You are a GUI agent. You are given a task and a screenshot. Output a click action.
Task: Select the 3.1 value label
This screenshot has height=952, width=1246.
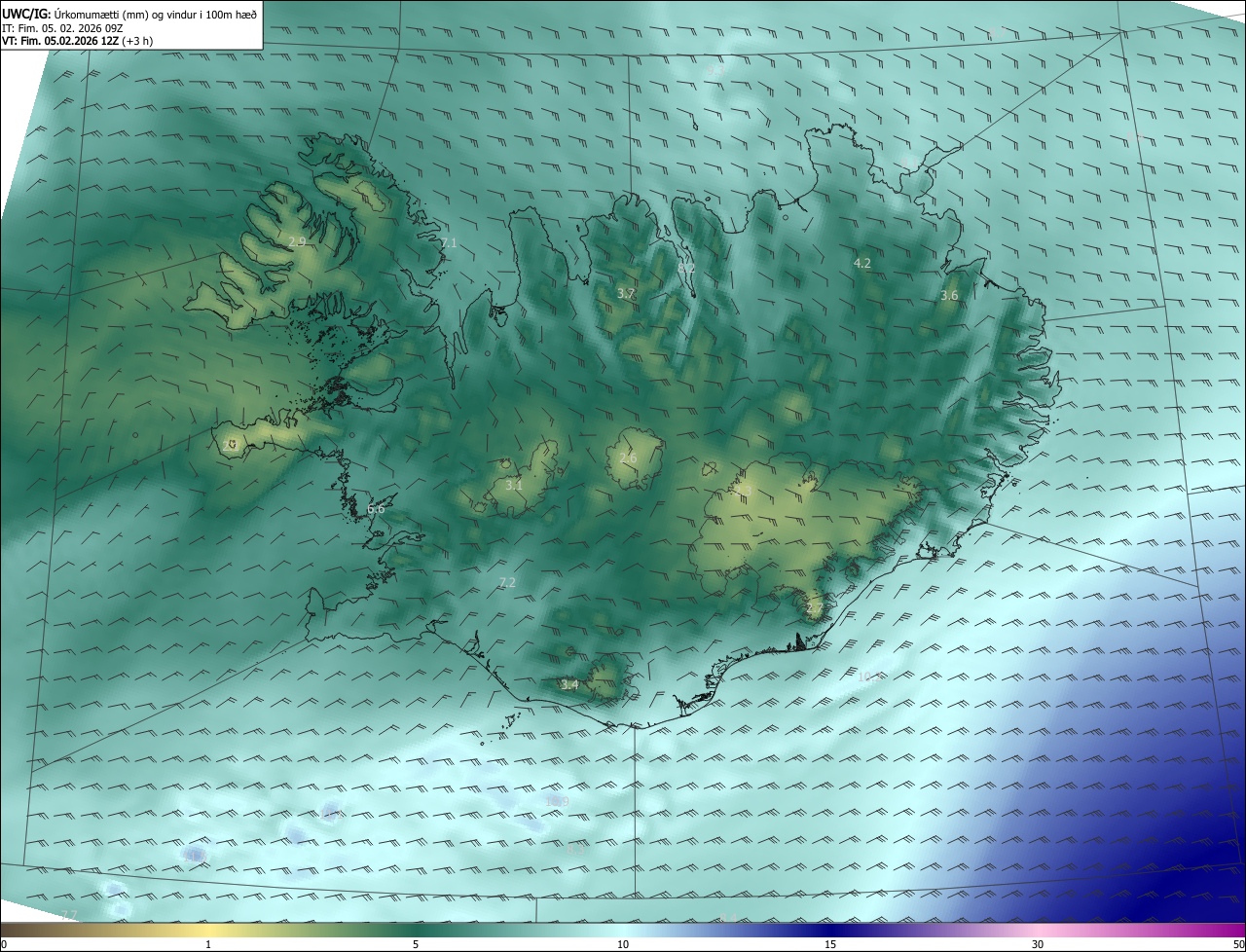pos(514,485)
